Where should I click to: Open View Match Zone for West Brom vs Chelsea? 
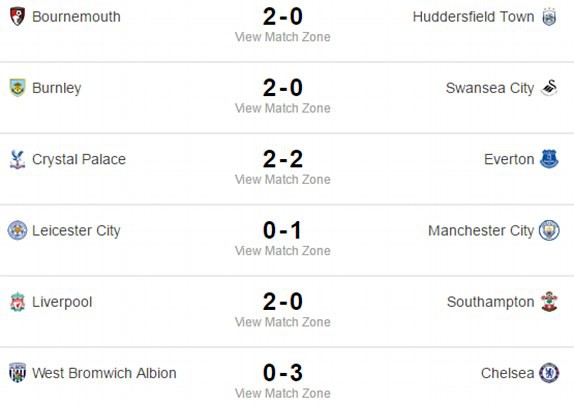tap(283, 394)
